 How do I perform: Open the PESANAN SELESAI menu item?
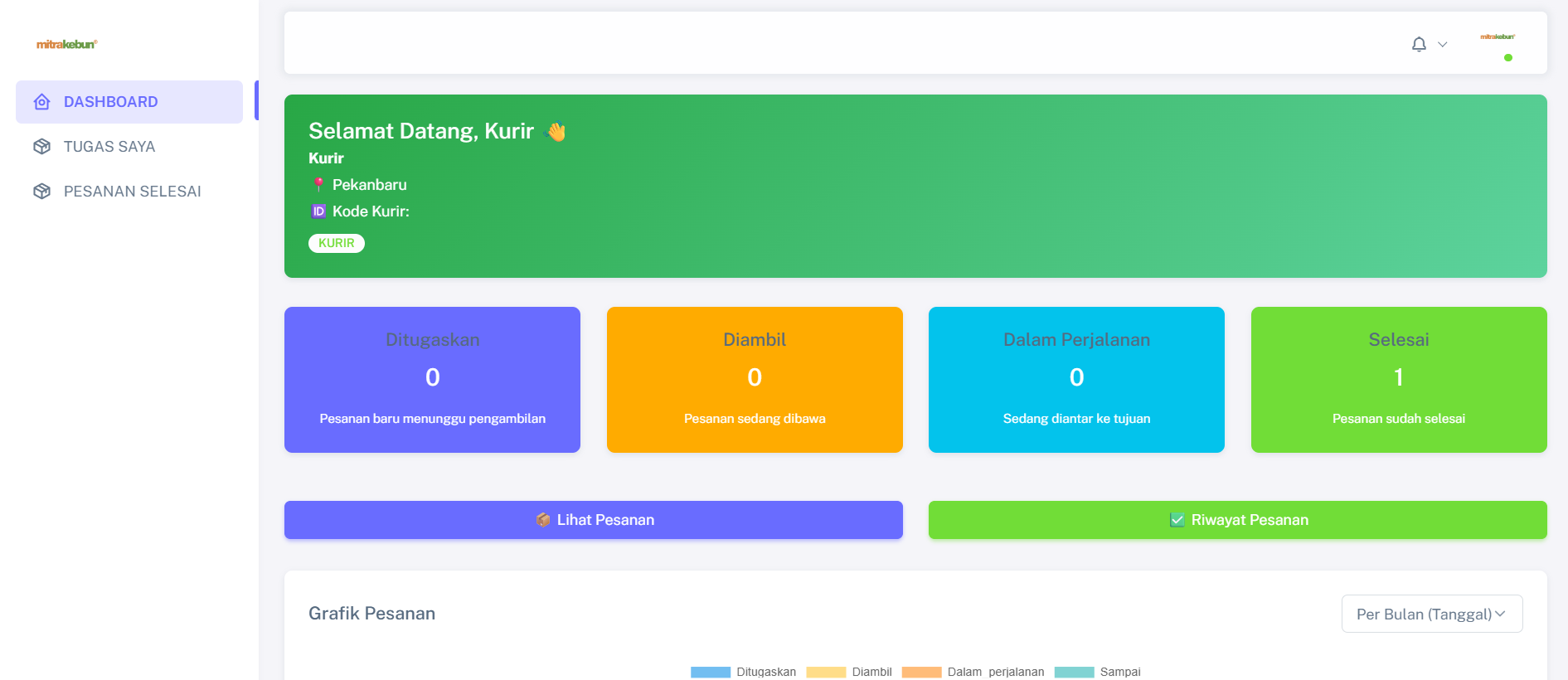(x=129, y=192)
